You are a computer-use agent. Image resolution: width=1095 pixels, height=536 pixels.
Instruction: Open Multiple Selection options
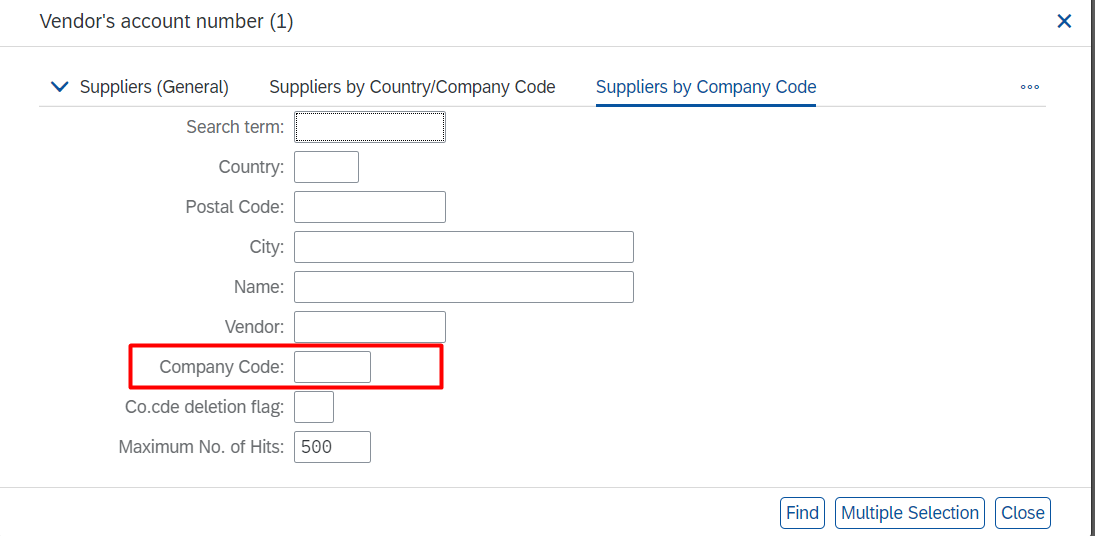(x=910, y=513)
